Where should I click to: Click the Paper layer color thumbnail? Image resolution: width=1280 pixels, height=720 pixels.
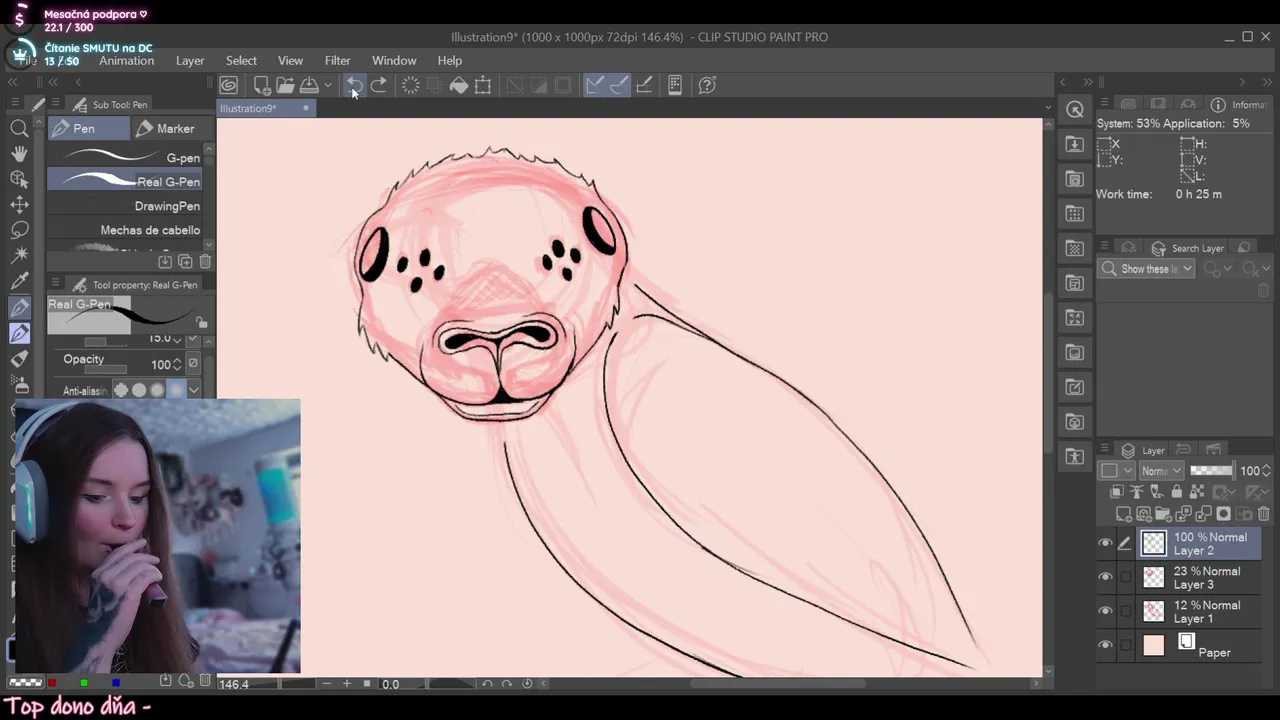[x=1154, y=645]
